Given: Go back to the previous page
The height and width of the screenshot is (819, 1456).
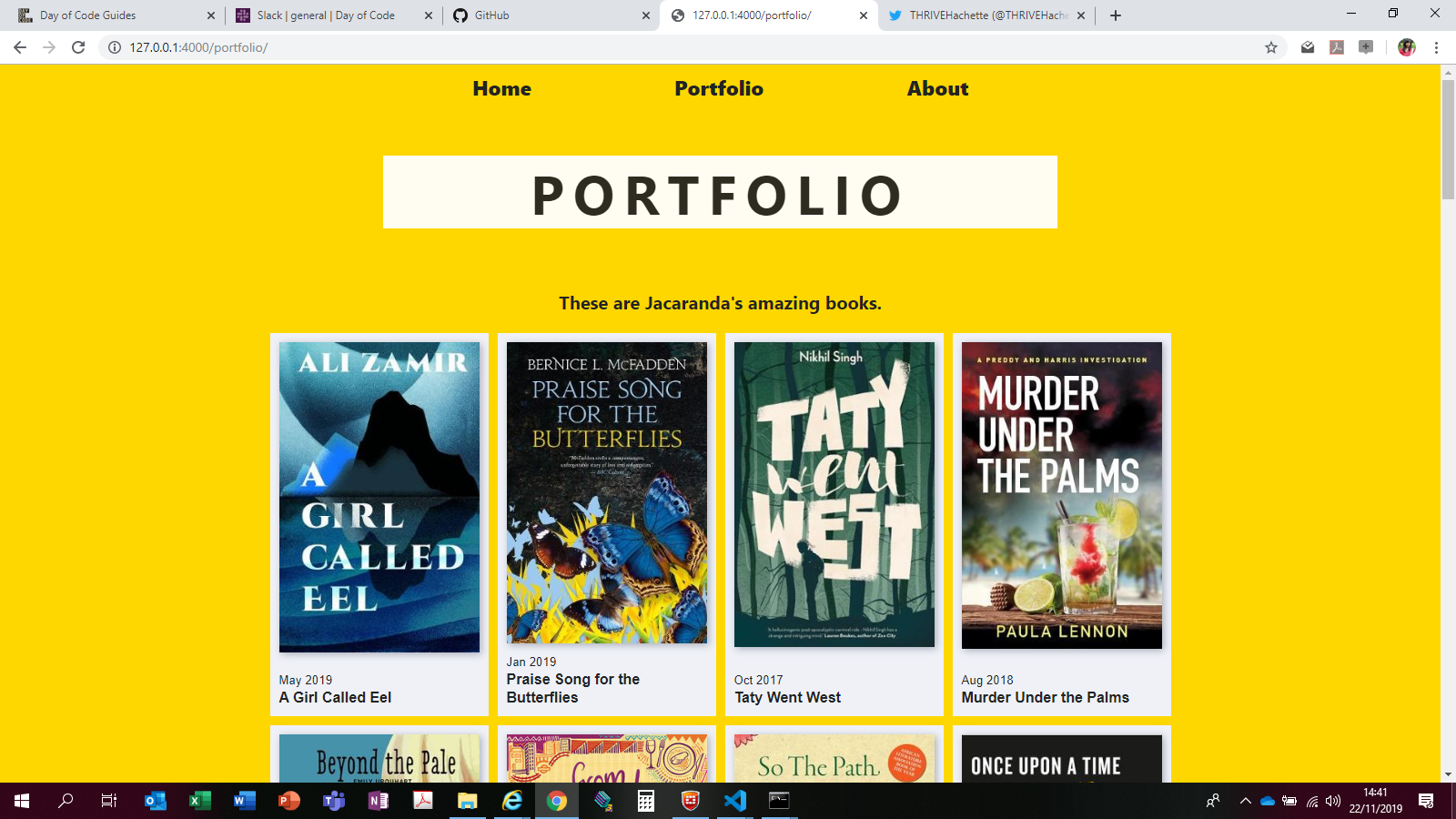Looking at the screenshot, I should [20, 47].
